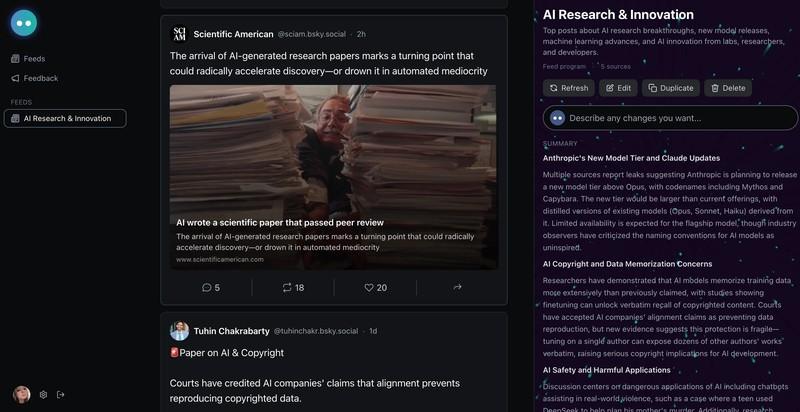Open Feeds in the sidebar
This screenshot has height=412, width=800.
34,59
